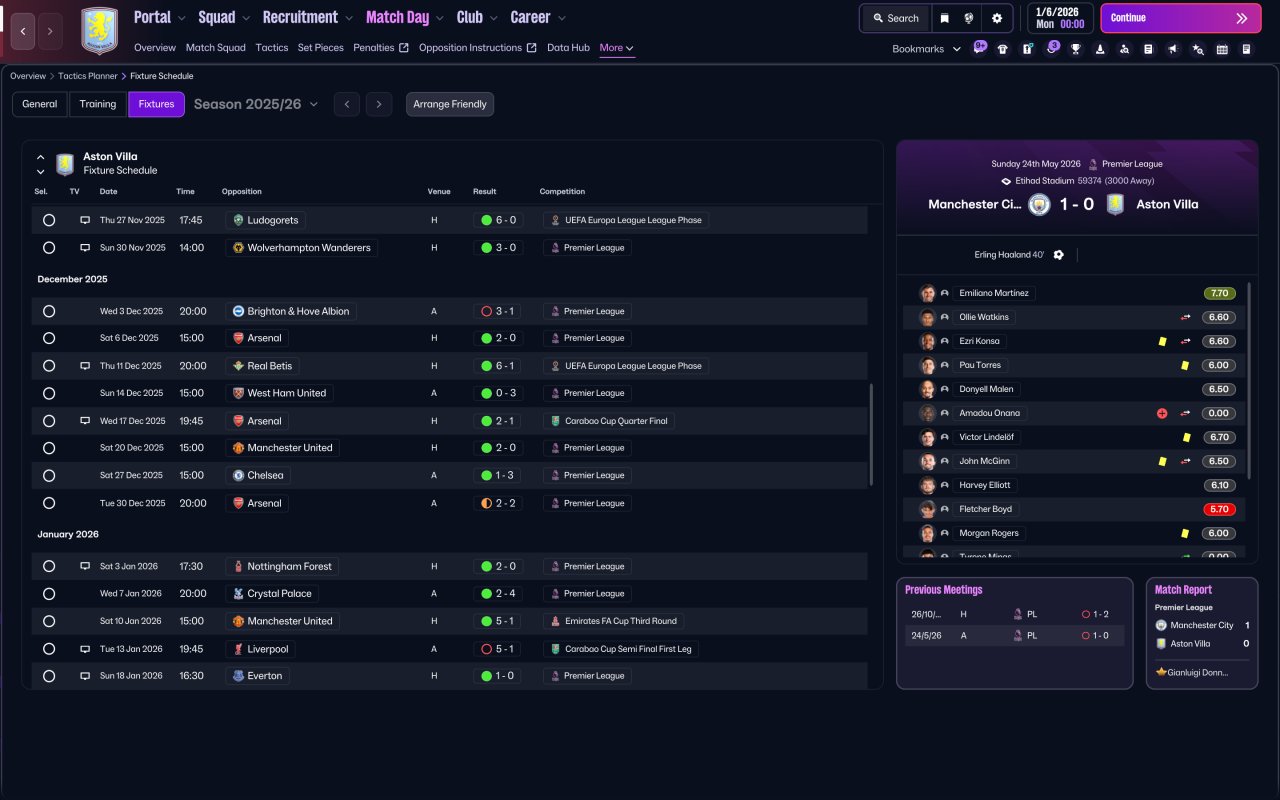Open the world globe icon in top bar
This screenshot has width=1280, height=800.
pyautogui.click(x=970, y=18)
